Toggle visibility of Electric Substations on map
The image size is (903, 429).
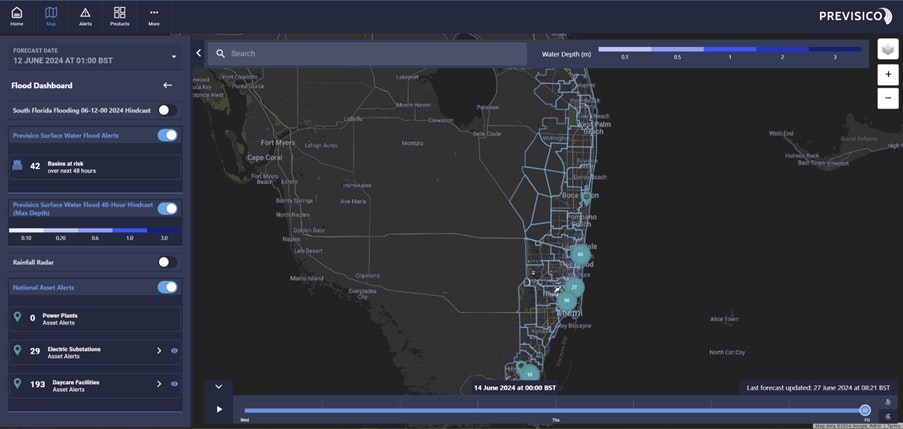coord(174,351)
